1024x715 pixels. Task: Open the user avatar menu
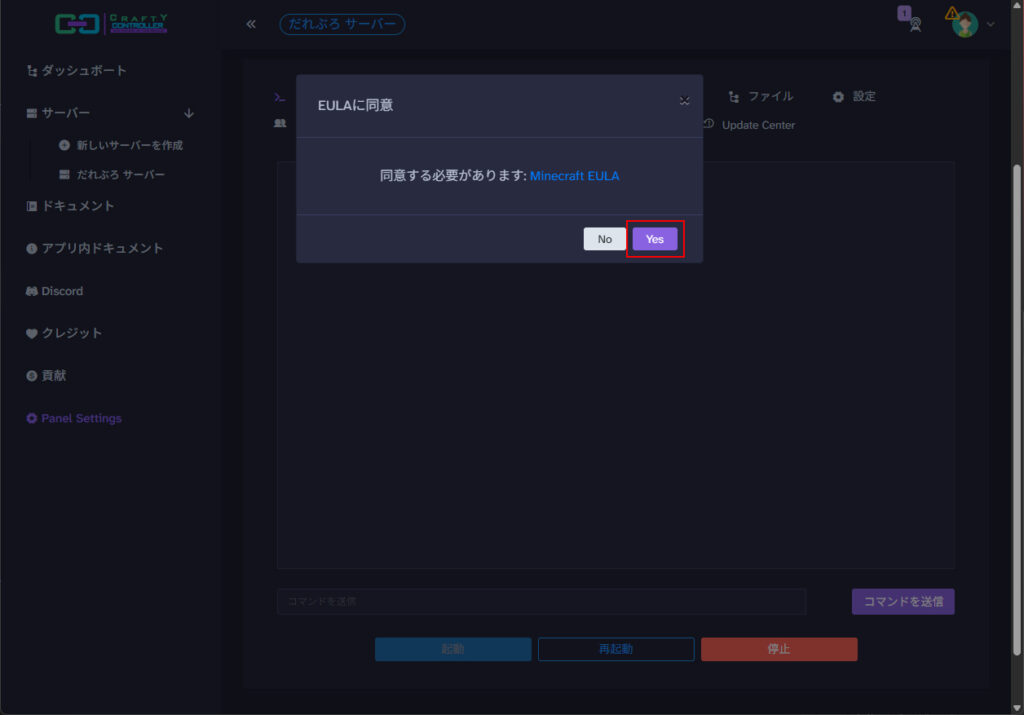tap(965, 25)
